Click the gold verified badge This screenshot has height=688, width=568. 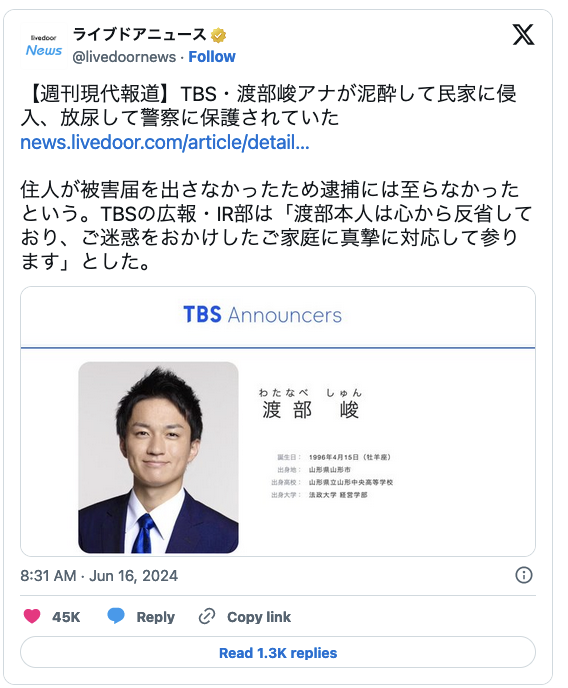pos(218,35)
